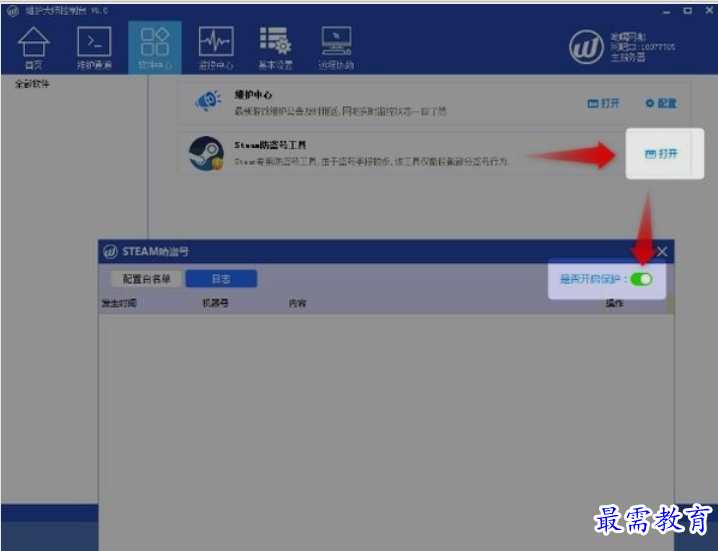The height and width of the screenshot is (551, 718).
Task: Click STEAM防盗号 dialog logo icon
Action: [110, 251]
